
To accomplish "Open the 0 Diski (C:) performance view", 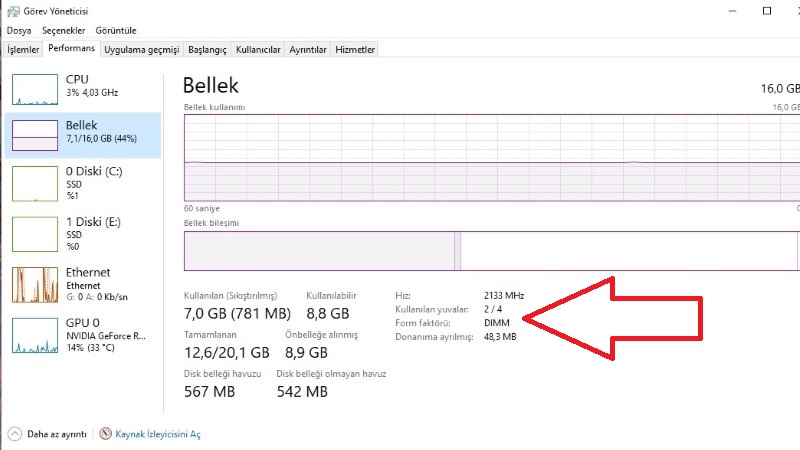I will pyautogui.click(x=83, y=183).
